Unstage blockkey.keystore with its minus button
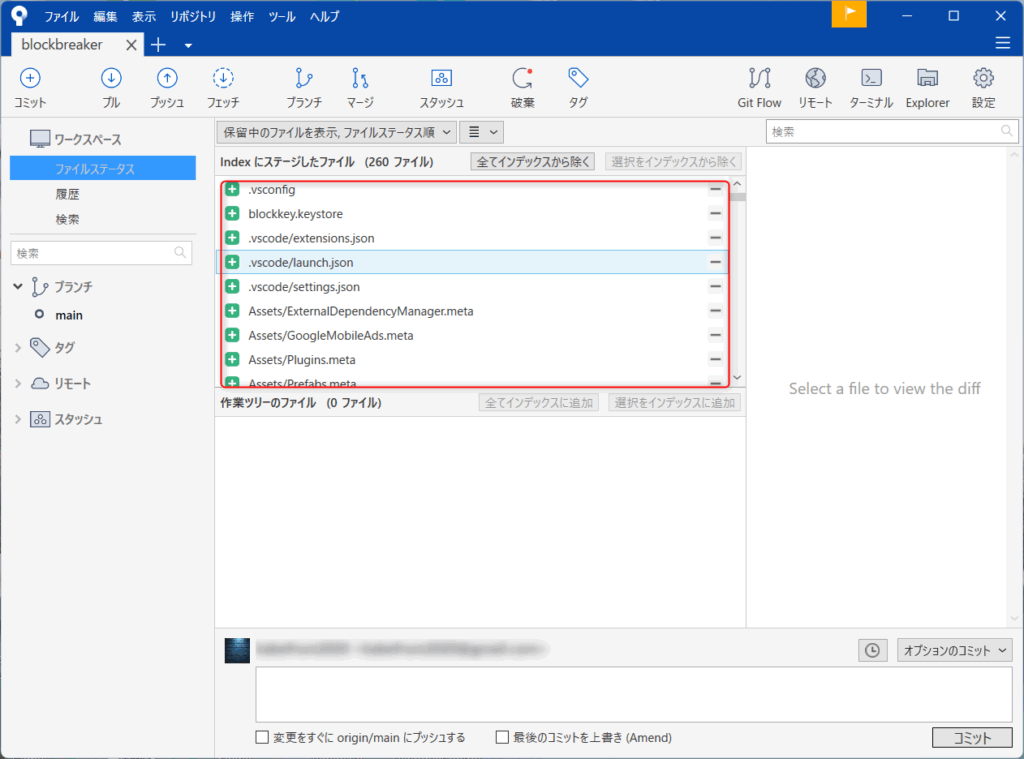The image size is (1024, 759). (715, 214)
